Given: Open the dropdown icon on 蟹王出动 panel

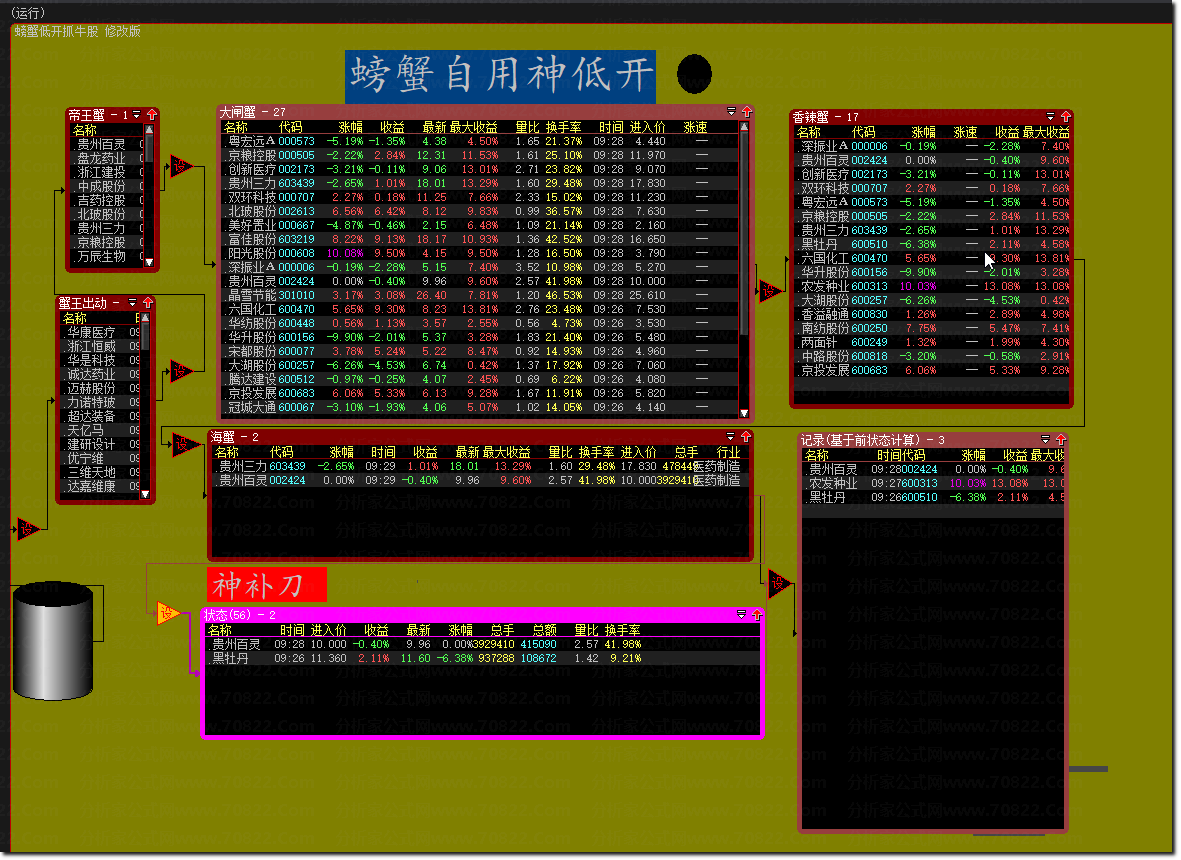Looking at the screenshot, I should coord(133,303).
